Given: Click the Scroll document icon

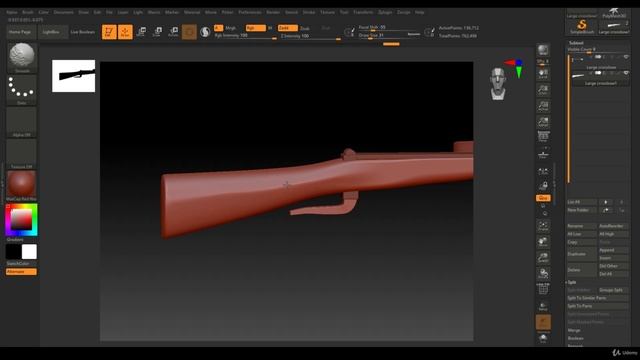Looking at the screenshot, I should pos(543,74).
